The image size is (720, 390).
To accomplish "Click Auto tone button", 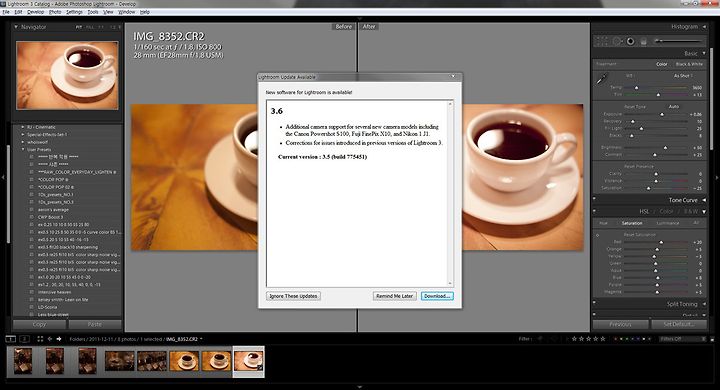I will [673, 107].
